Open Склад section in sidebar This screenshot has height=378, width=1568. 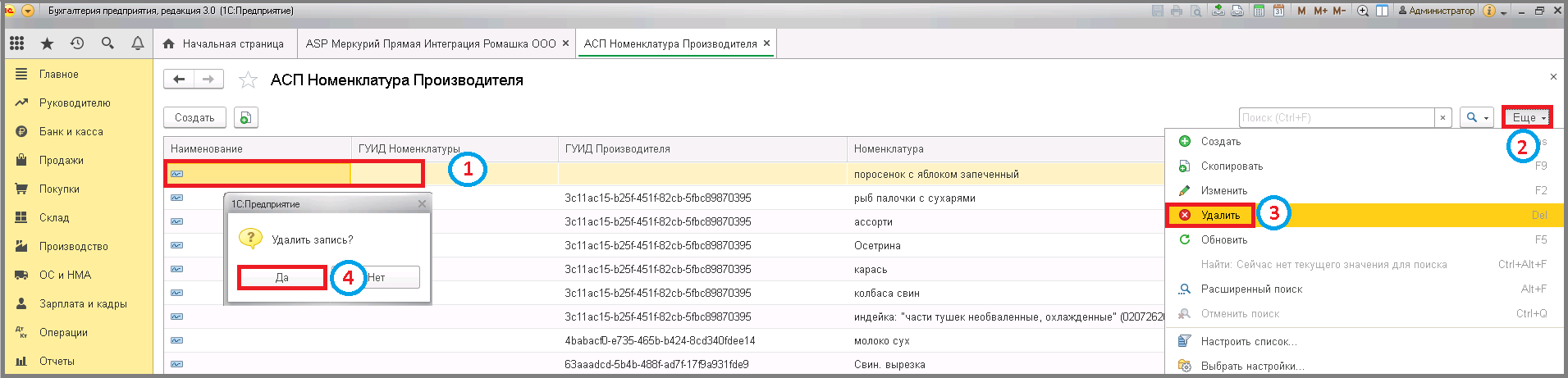point(79,217)
